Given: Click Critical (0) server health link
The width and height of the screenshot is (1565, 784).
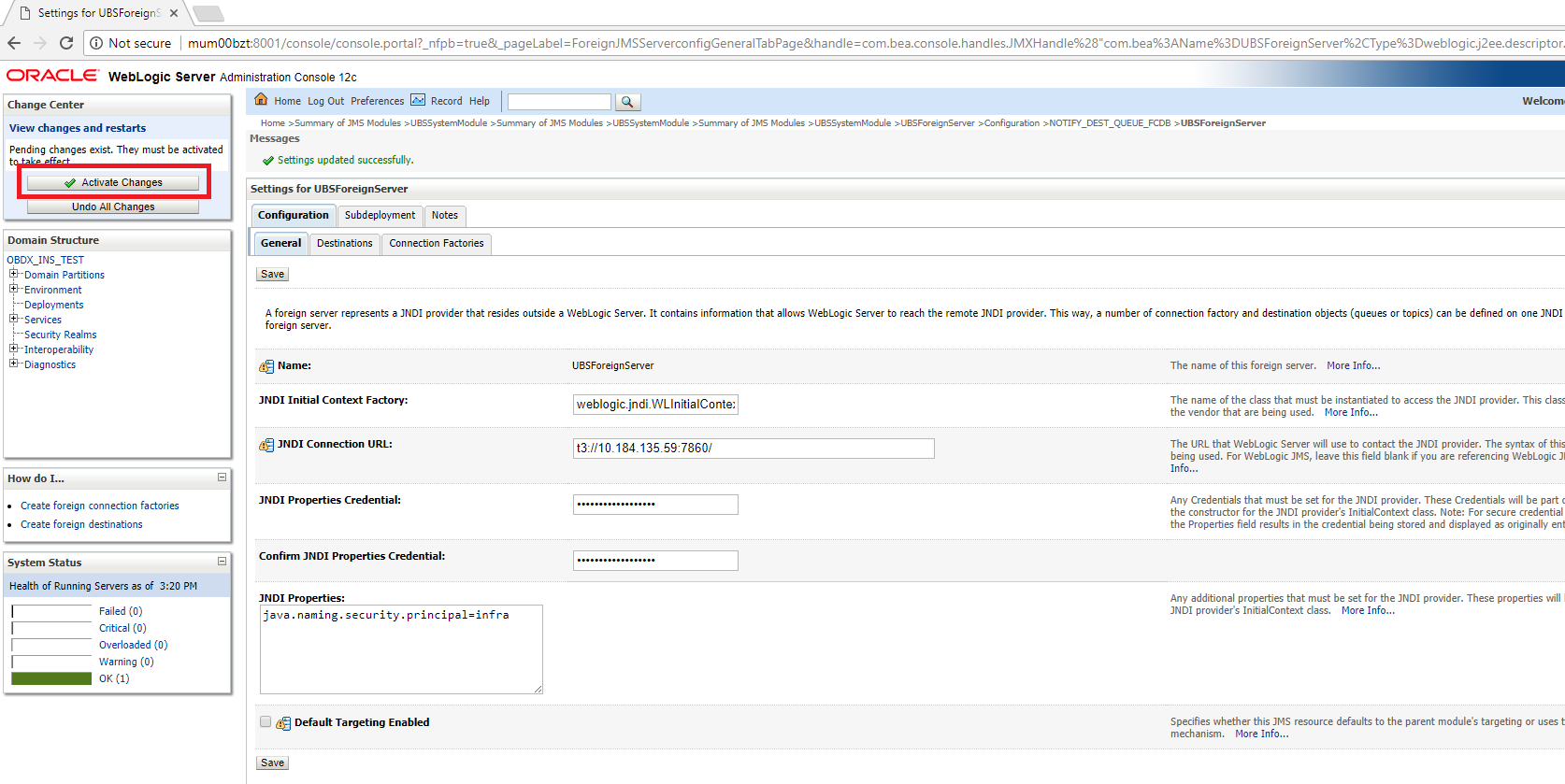Looking at the screenshot, I should tap(122, 628).
